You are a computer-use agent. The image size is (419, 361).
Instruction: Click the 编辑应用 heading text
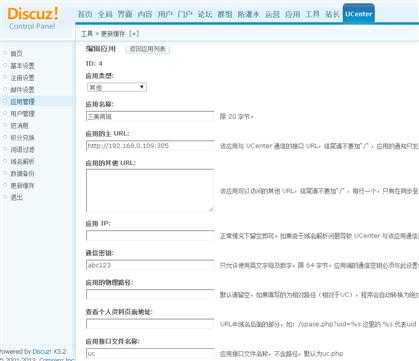101,49
